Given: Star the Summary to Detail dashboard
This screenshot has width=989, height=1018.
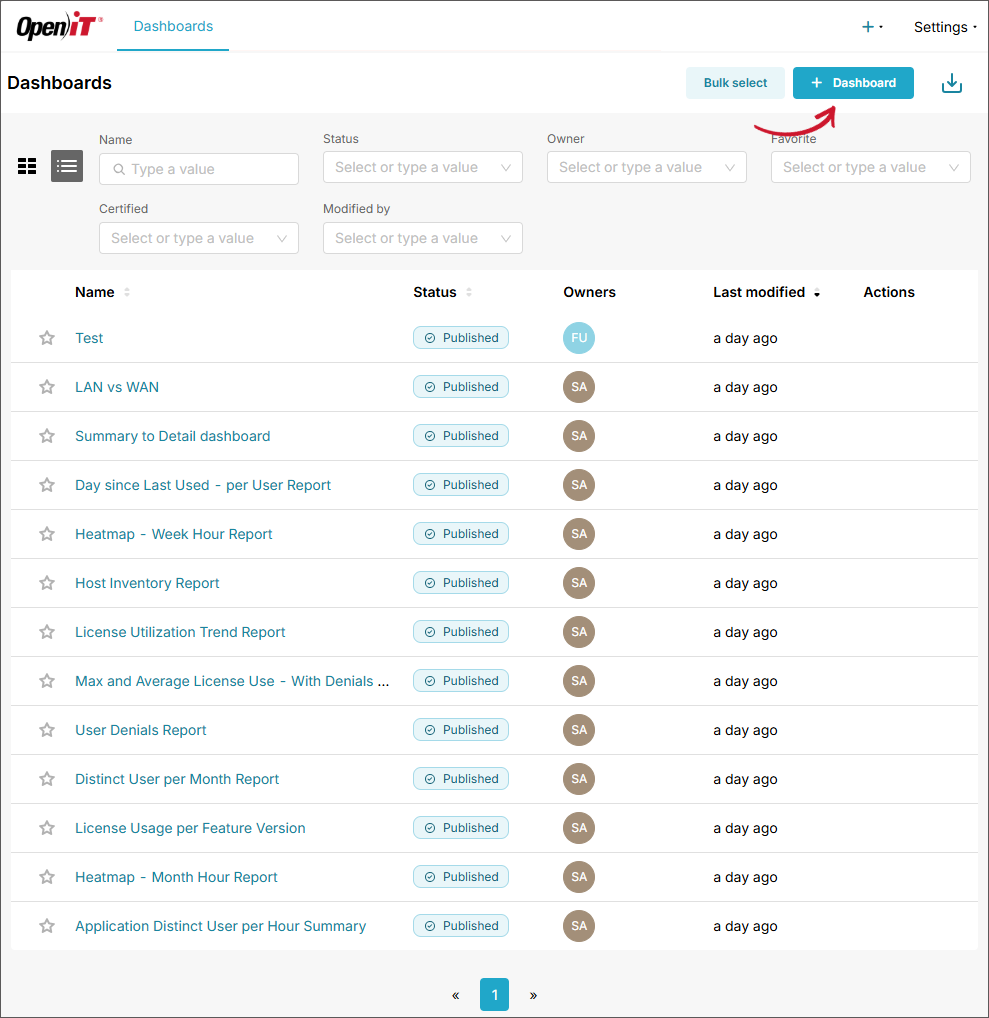Looking at the screenshot, I should tap(47, 436).
